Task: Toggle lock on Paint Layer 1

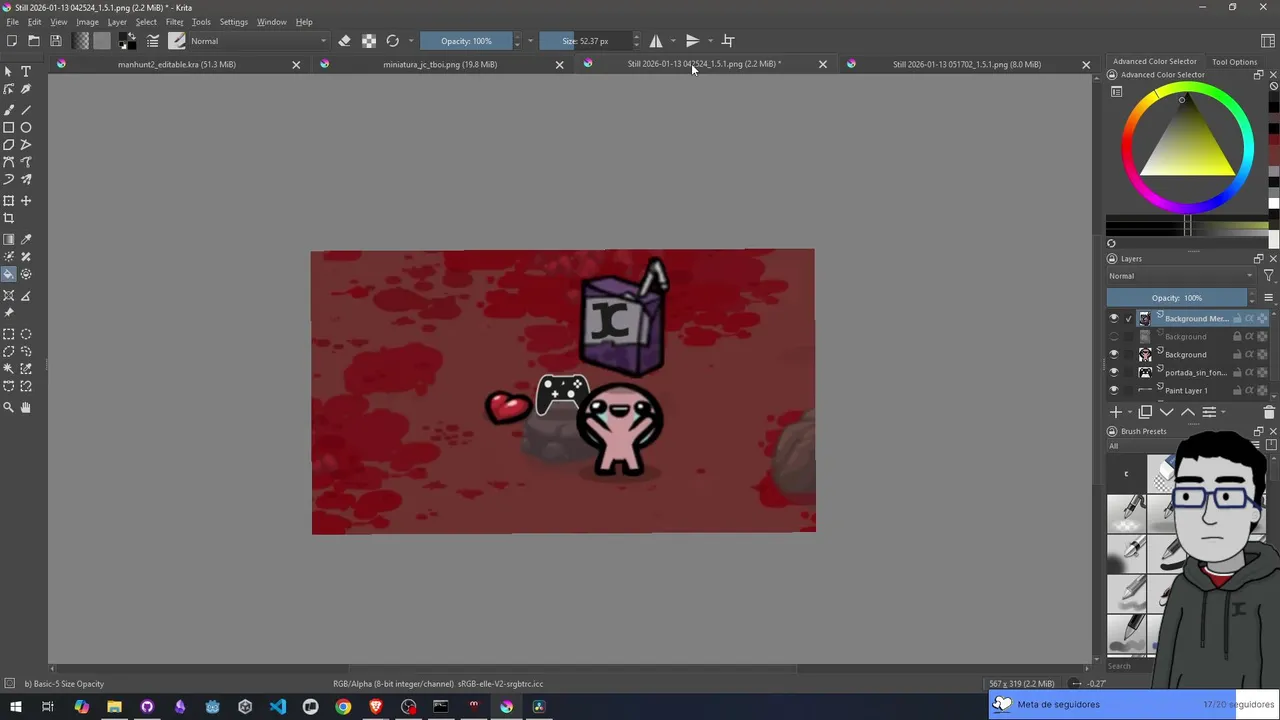Action: coord(1237,391)
